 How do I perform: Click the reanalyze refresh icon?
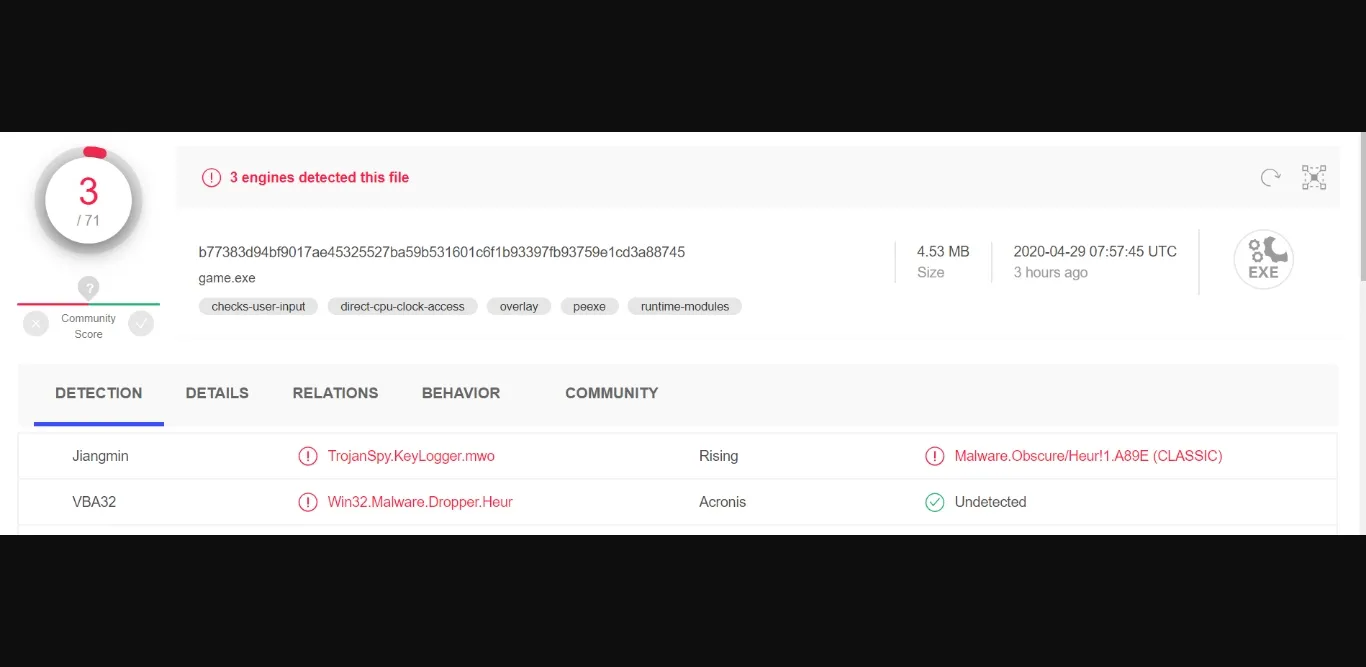(x=1270, y=178)
